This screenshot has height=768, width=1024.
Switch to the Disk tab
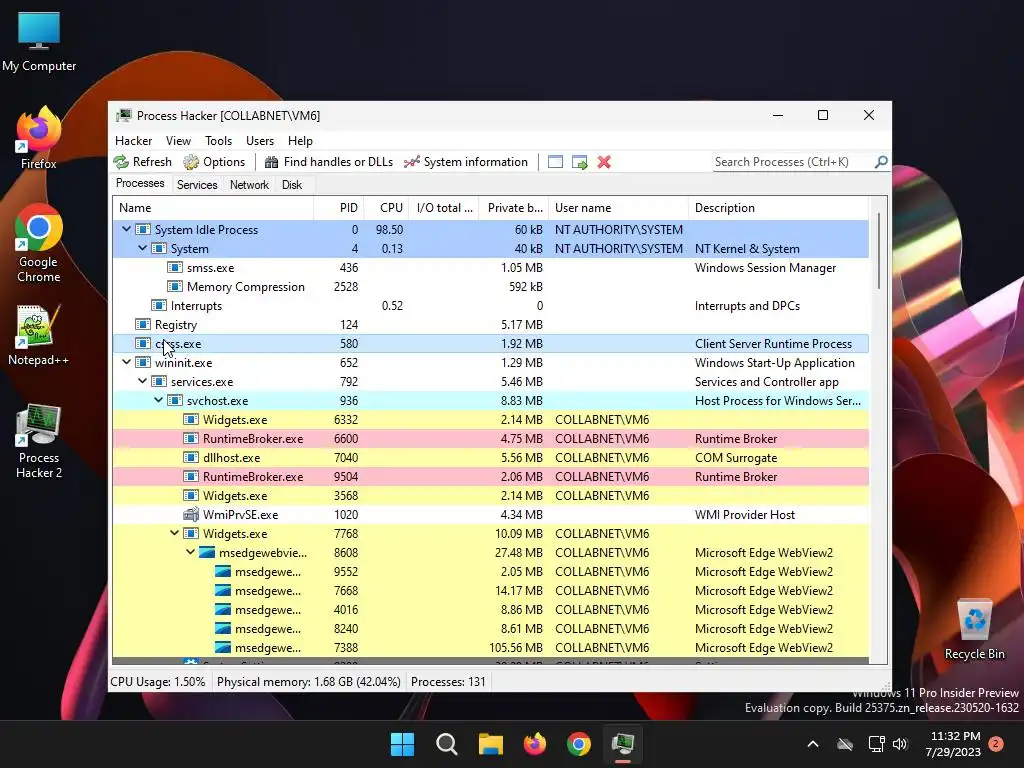click(292, 185)
